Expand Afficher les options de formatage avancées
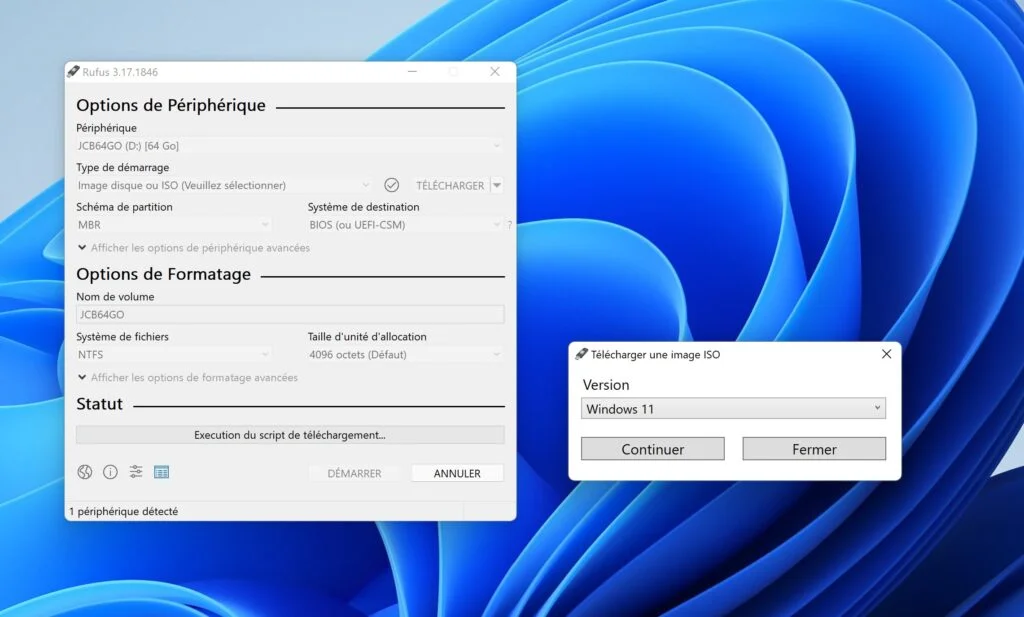Screen dimensions: 1024x617 [187, 377]
